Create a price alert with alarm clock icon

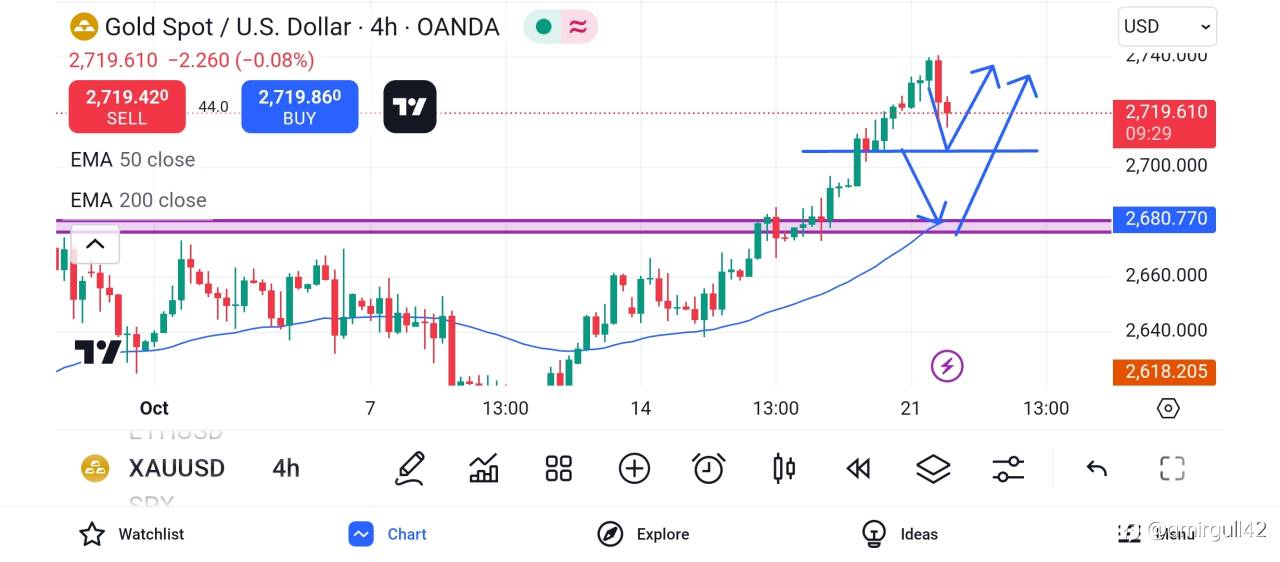click(x=709, y=468)
